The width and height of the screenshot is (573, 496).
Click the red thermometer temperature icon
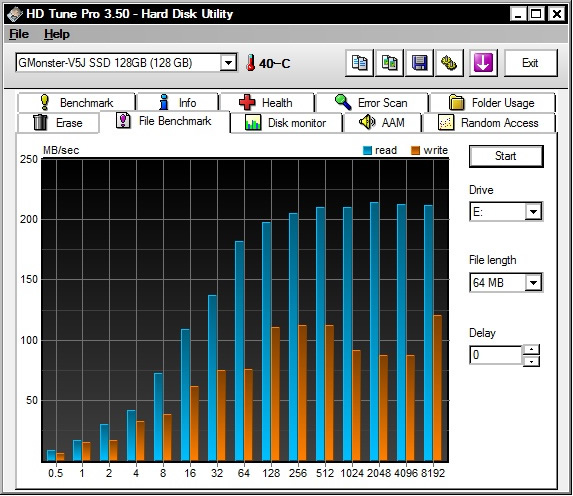[250, 63]
